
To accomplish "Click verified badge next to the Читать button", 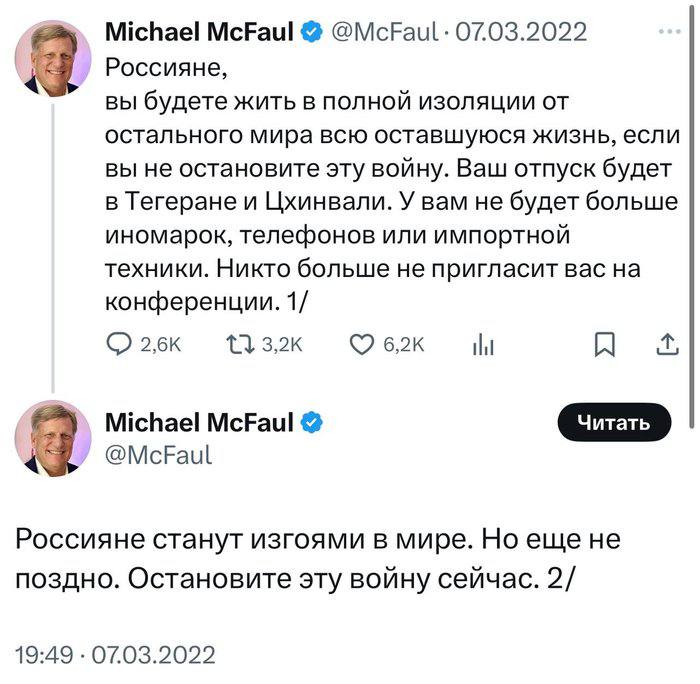I will [311, 422].
